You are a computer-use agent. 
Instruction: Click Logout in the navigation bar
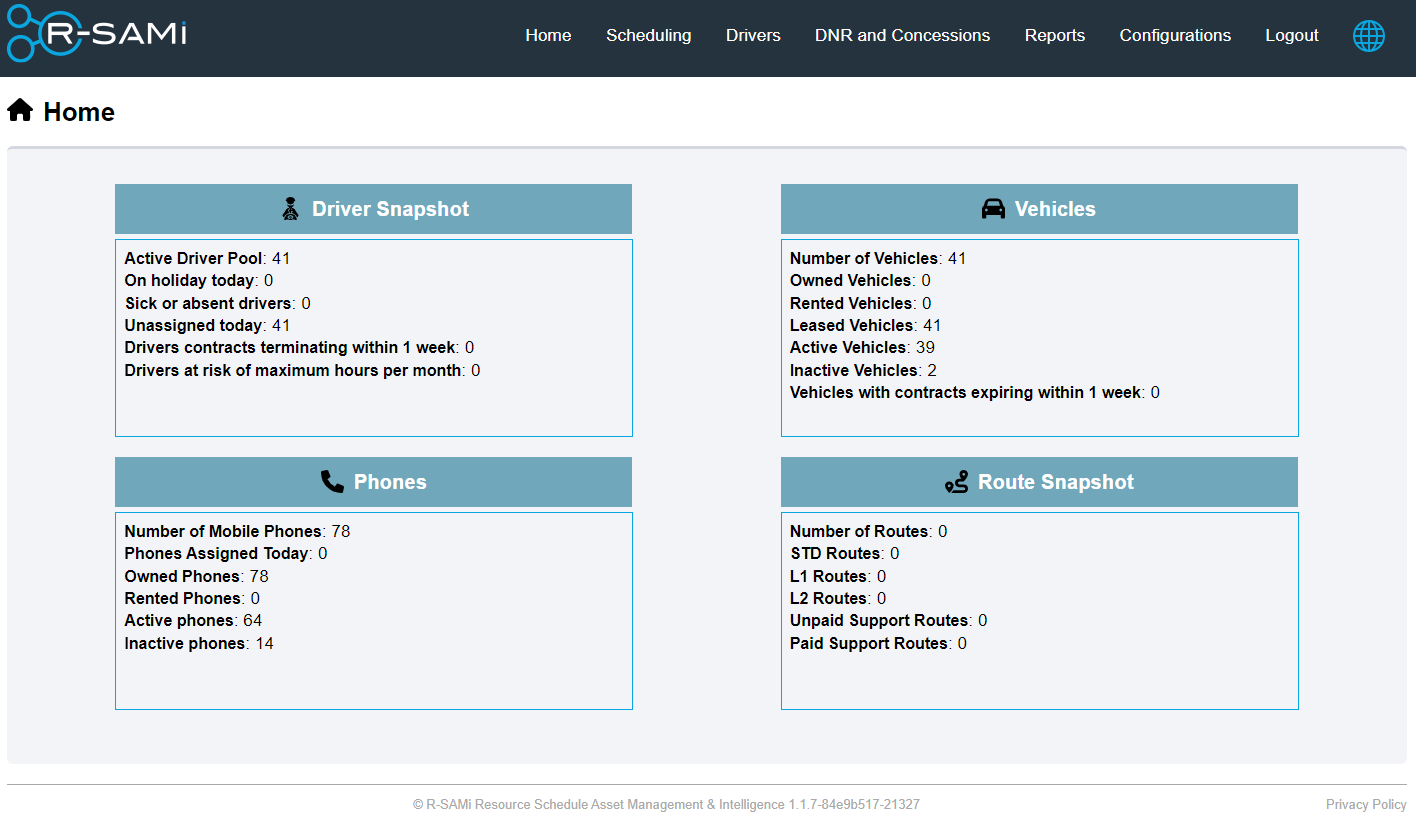click(1291, 35)
